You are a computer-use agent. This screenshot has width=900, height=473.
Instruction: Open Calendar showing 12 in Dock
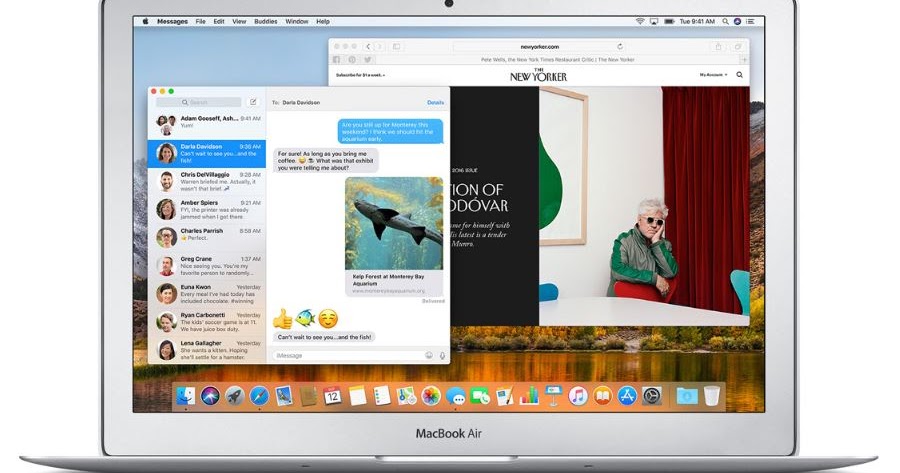point(332,396)
